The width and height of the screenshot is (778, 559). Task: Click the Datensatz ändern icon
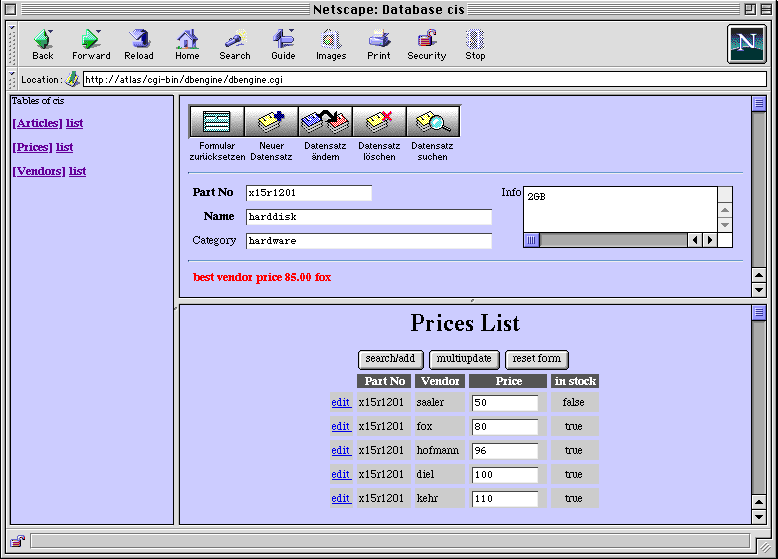coord(325,122)
